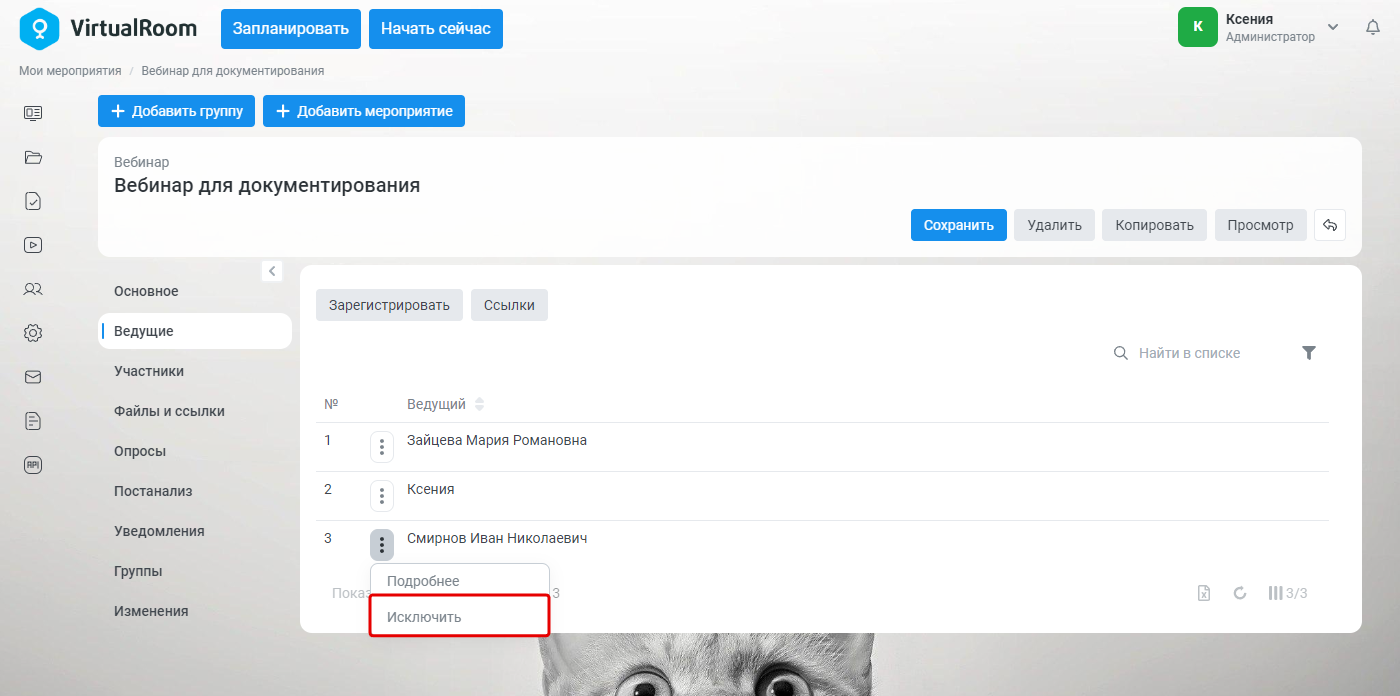Image resolution: width=1400 pixels, height=696 pixels.
Task: Open the settings gear in left sidebar
Action: pyautogui.click(x=33, y=333)
